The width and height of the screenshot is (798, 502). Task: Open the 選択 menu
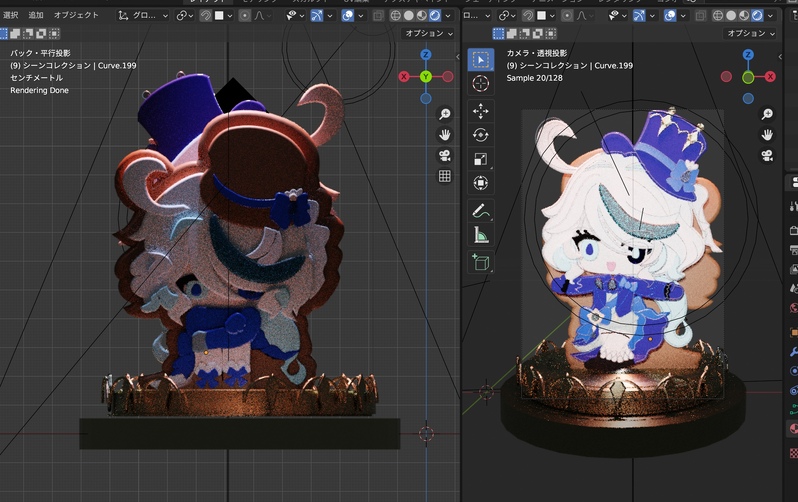tap(10, 15)
